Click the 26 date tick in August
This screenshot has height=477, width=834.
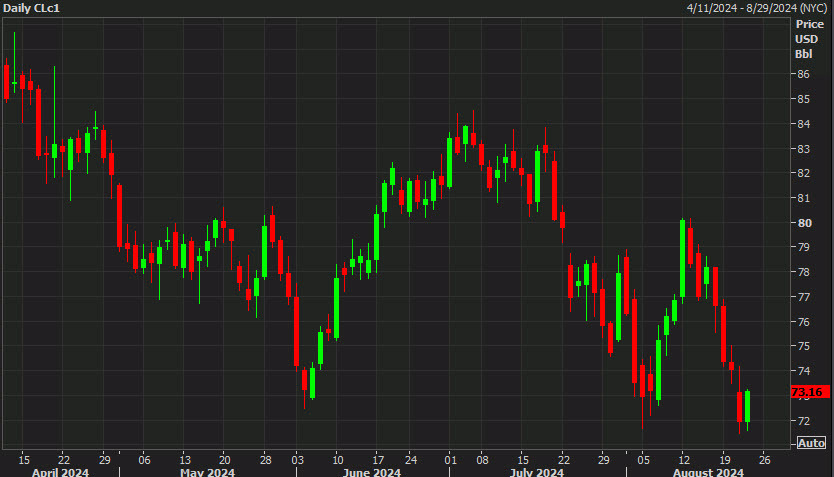tap(764, 459)
